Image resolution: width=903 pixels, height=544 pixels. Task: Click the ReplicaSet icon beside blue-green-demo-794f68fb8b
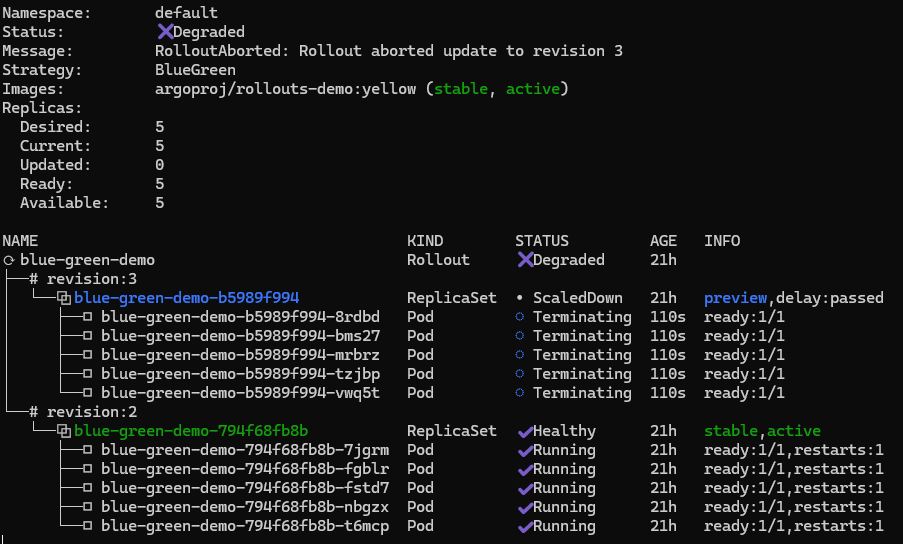[x=64, y=431]
